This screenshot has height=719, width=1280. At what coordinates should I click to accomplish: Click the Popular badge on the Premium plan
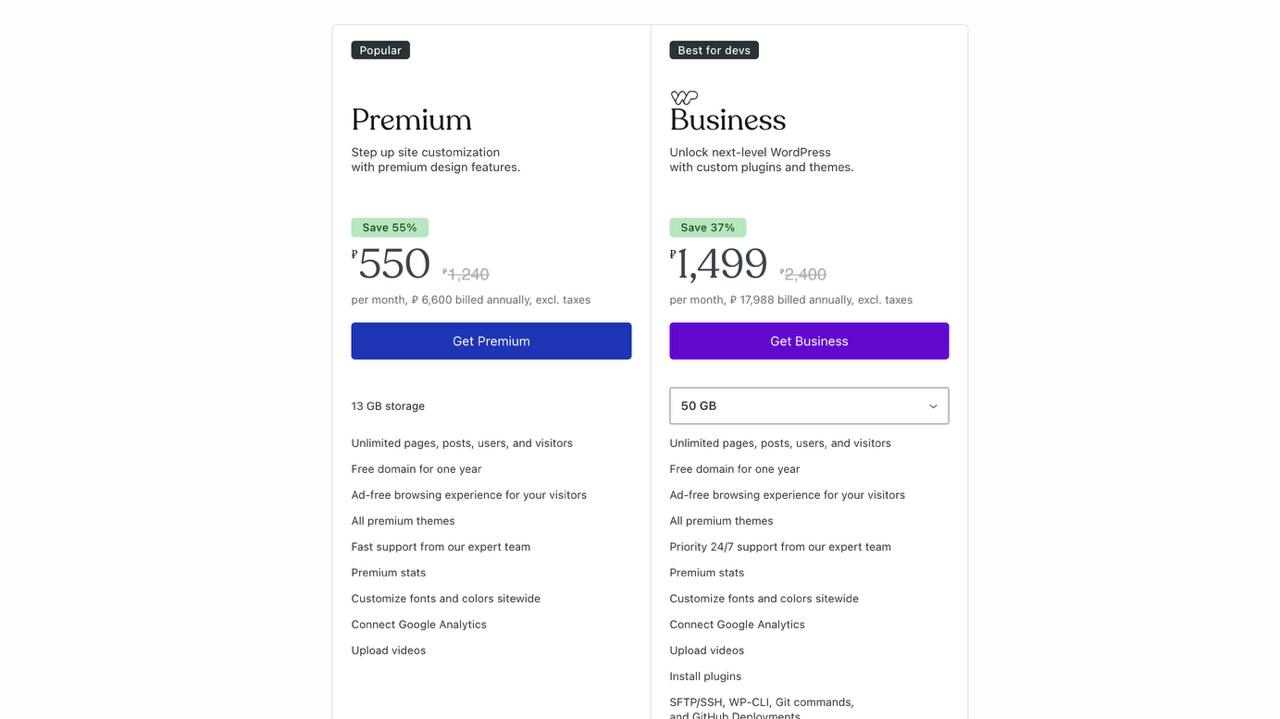(x=380, y=50)
